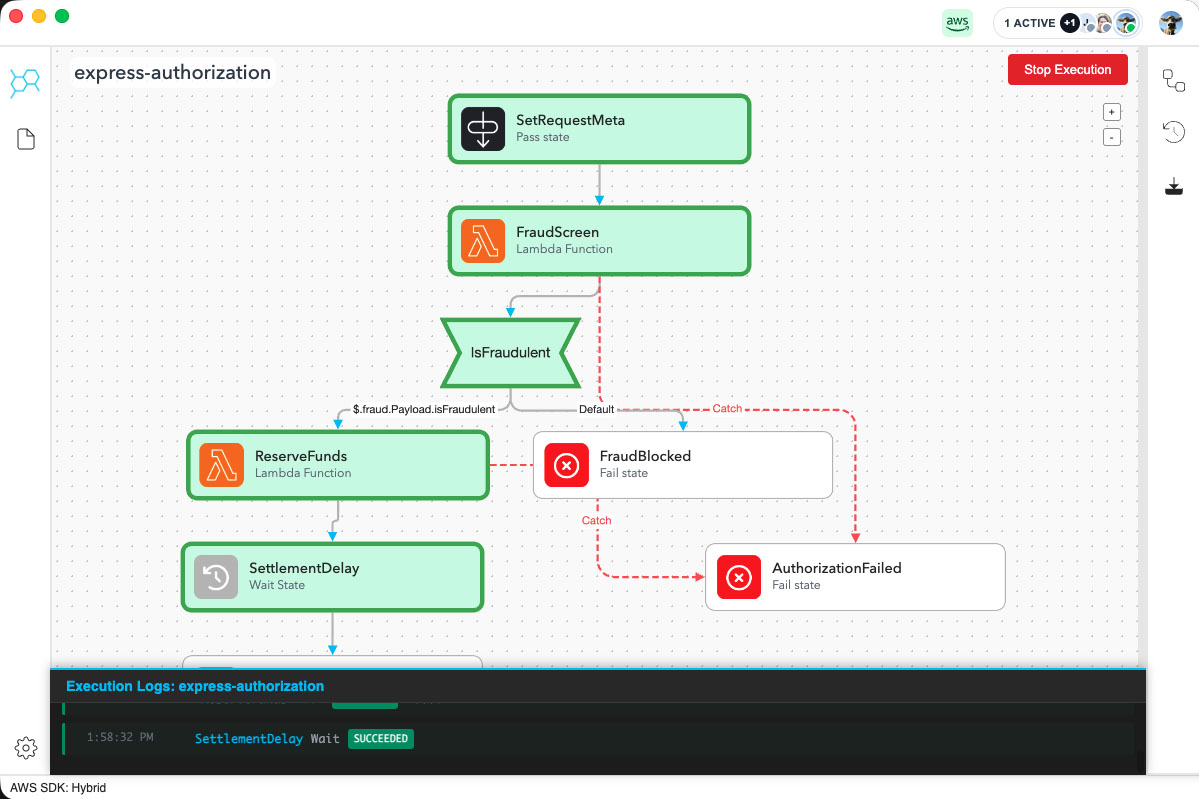Screen dimensions: 1199x799
Task: Click the download export icon
Action: (1174, 187)
